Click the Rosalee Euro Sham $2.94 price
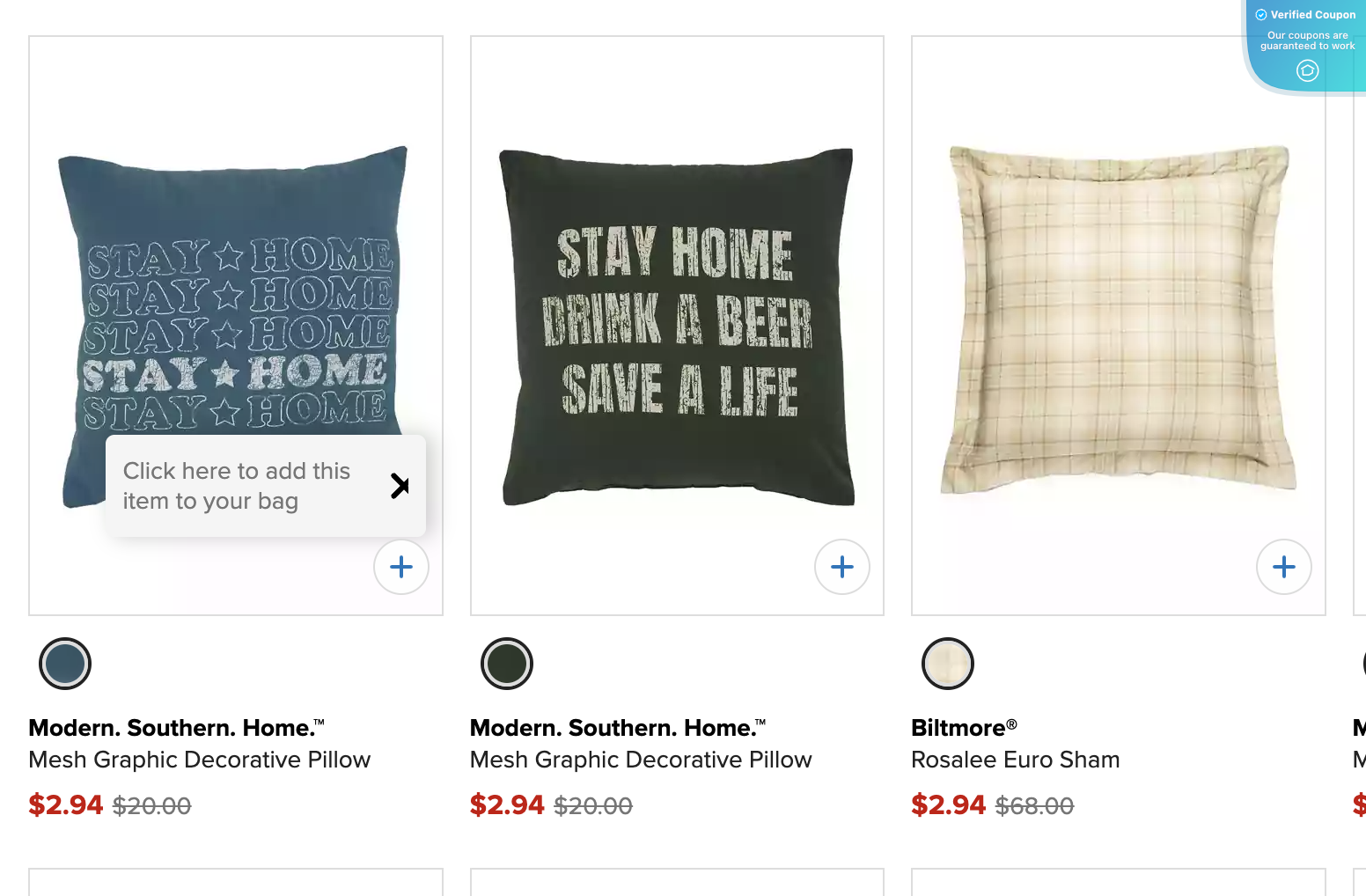 948,804
